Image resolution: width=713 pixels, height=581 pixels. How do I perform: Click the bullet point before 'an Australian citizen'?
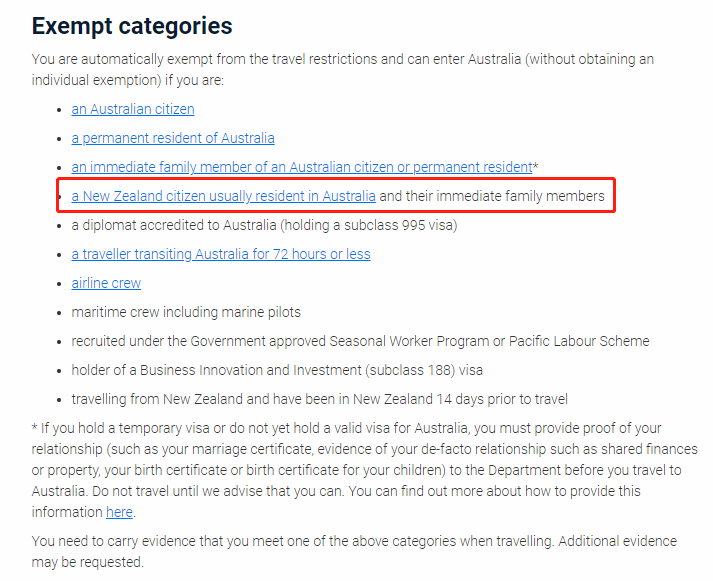coord(60,110)
